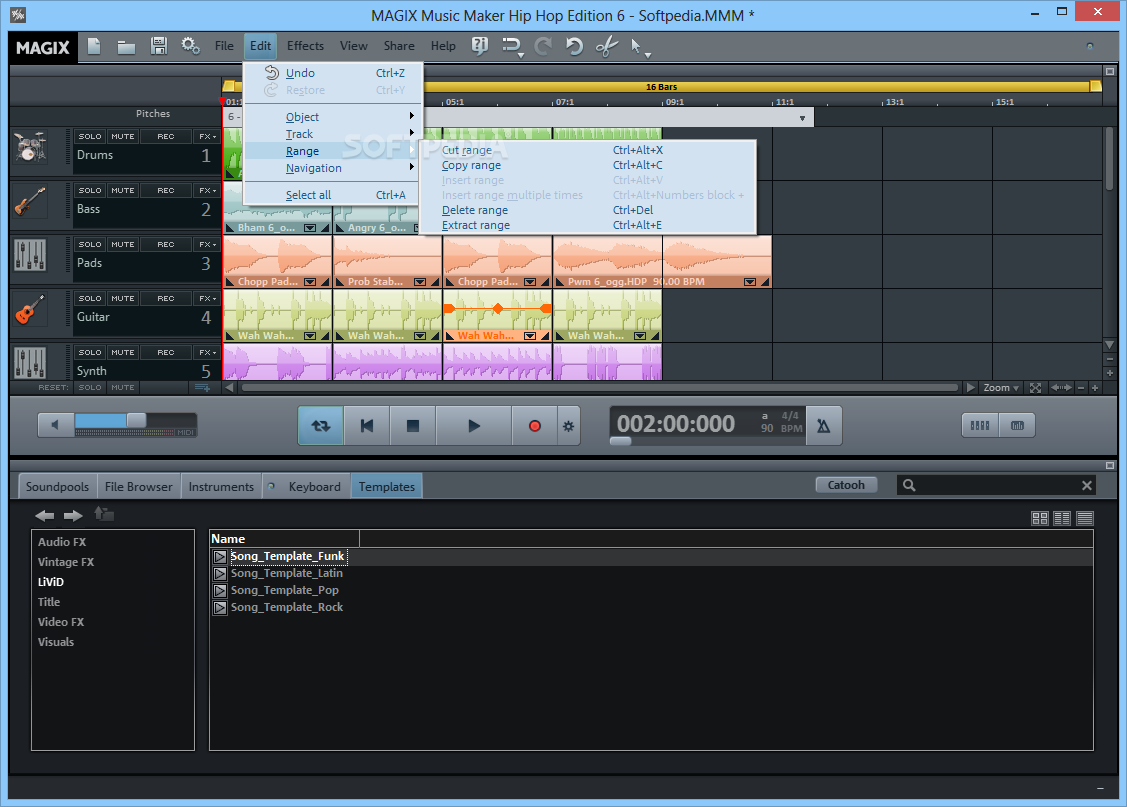Viewport: 1127px width, 807px height.
Task: Switch to detailed list view icon
Action: tap(1085, 518)
